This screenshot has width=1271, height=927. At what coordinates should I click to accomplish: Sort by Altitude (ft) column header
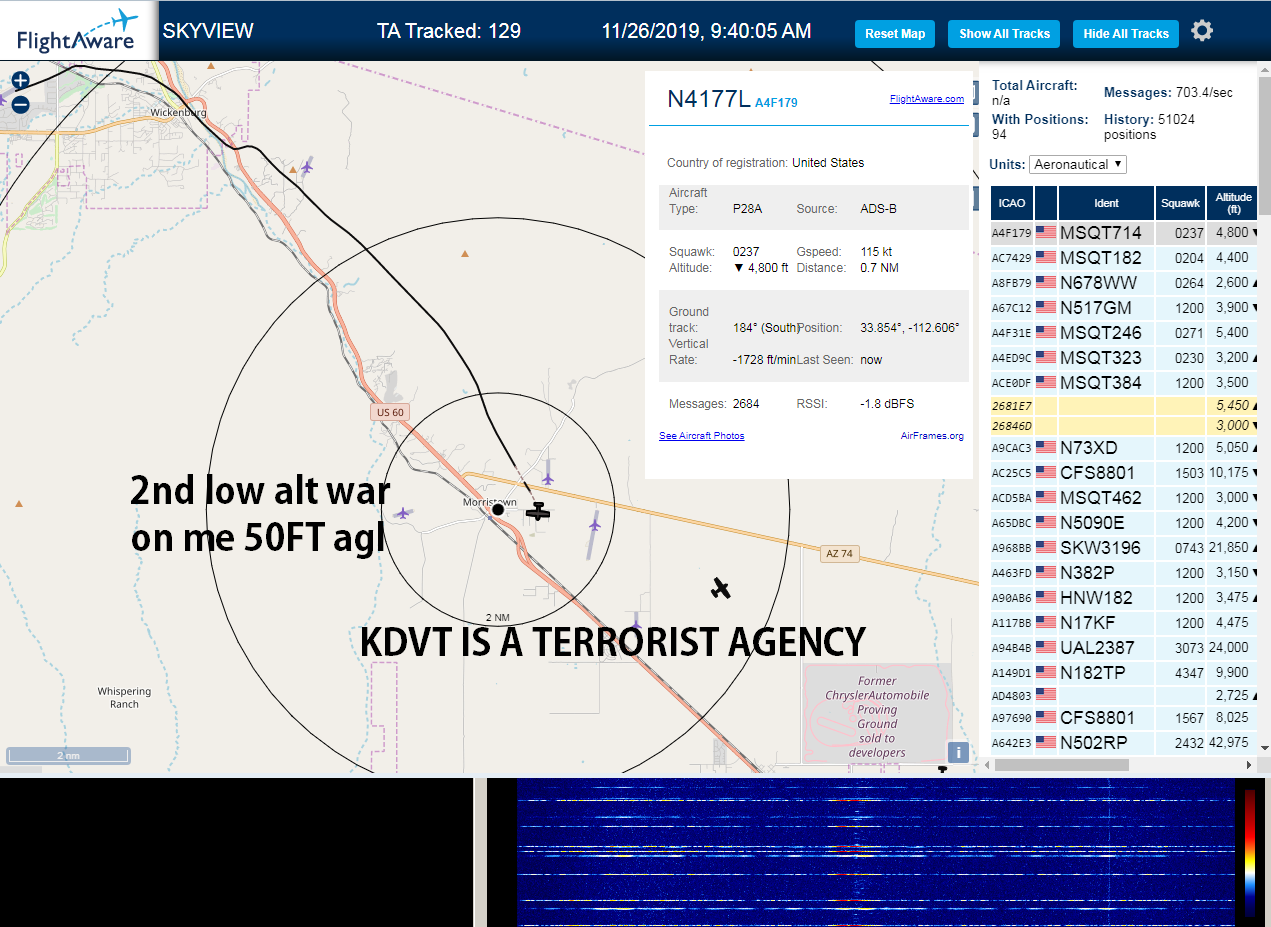point(1234,203)
